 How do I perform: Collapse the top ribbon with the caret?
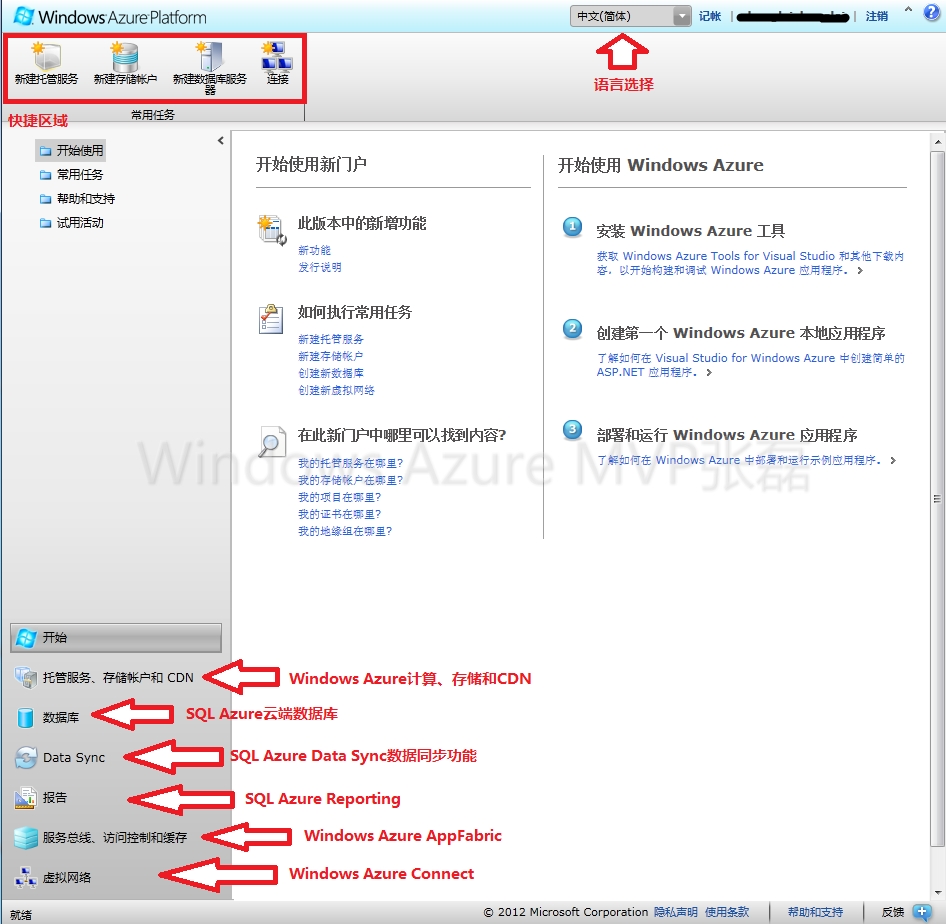pos(908,11)
